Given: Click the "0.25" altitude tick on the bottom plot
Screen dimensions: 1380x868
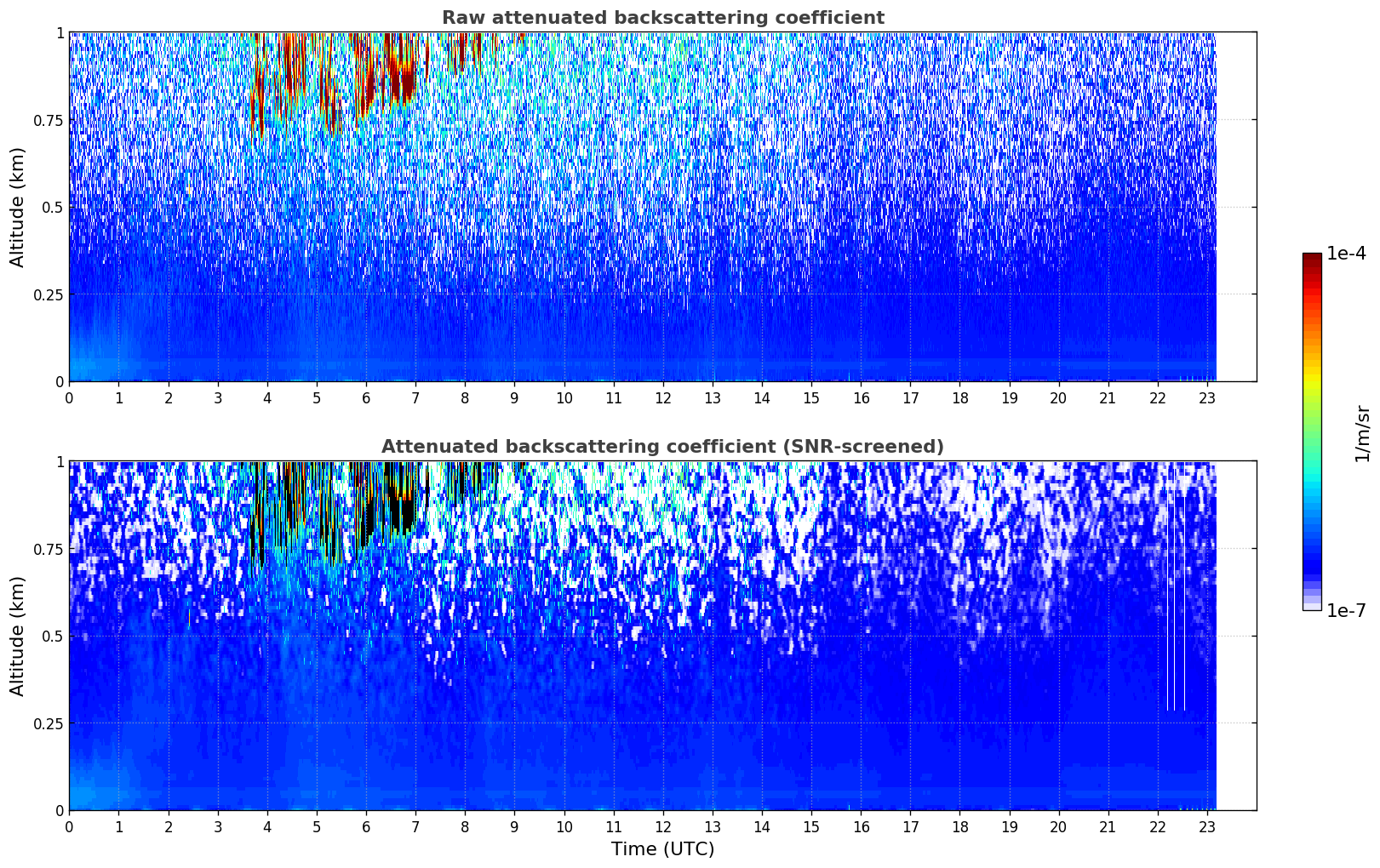Looking at the screenshot, I should click(x=49, y=723).
